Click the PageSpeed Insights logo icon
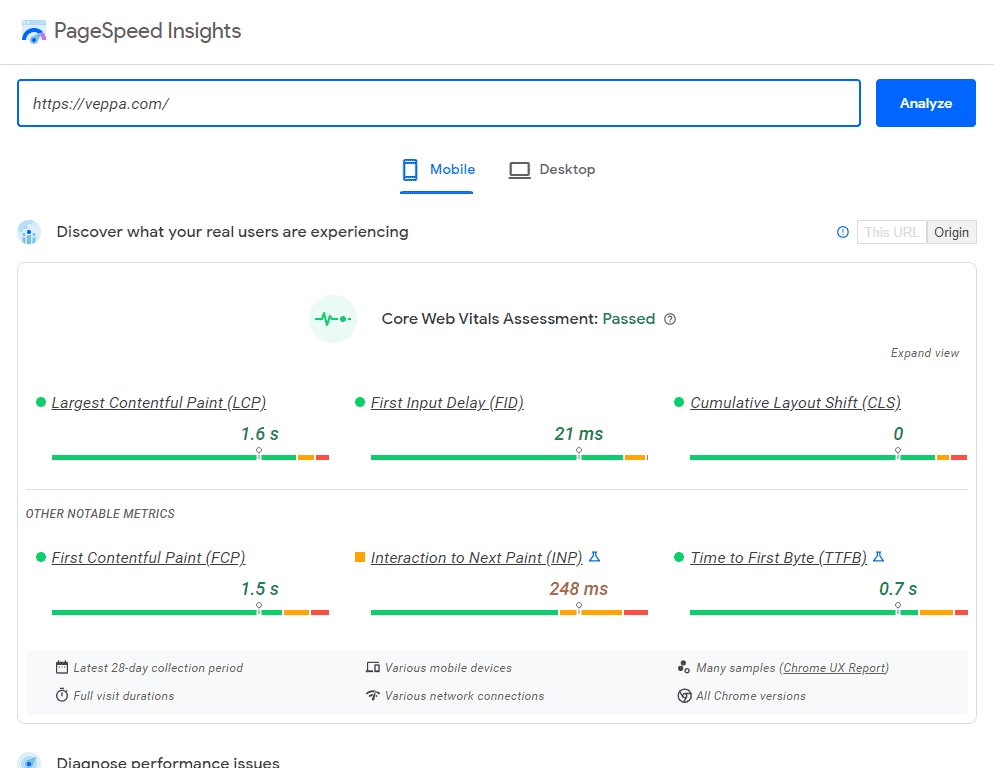 [34, 31]
